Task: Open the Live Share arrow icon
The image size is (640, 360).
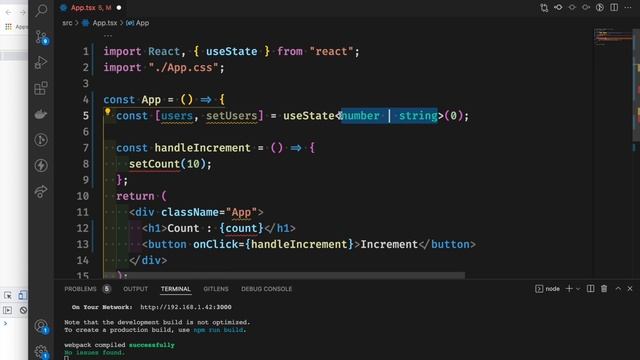Action: click(41, 191)
